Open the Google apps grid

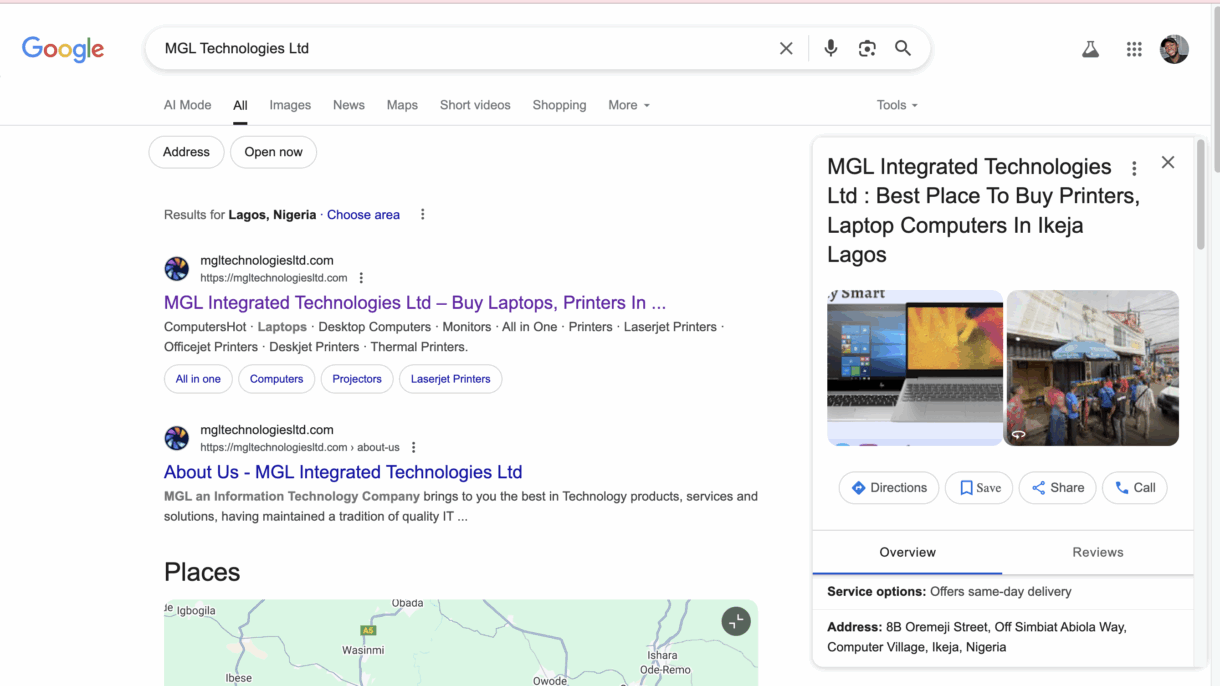tap(1134, 49)
